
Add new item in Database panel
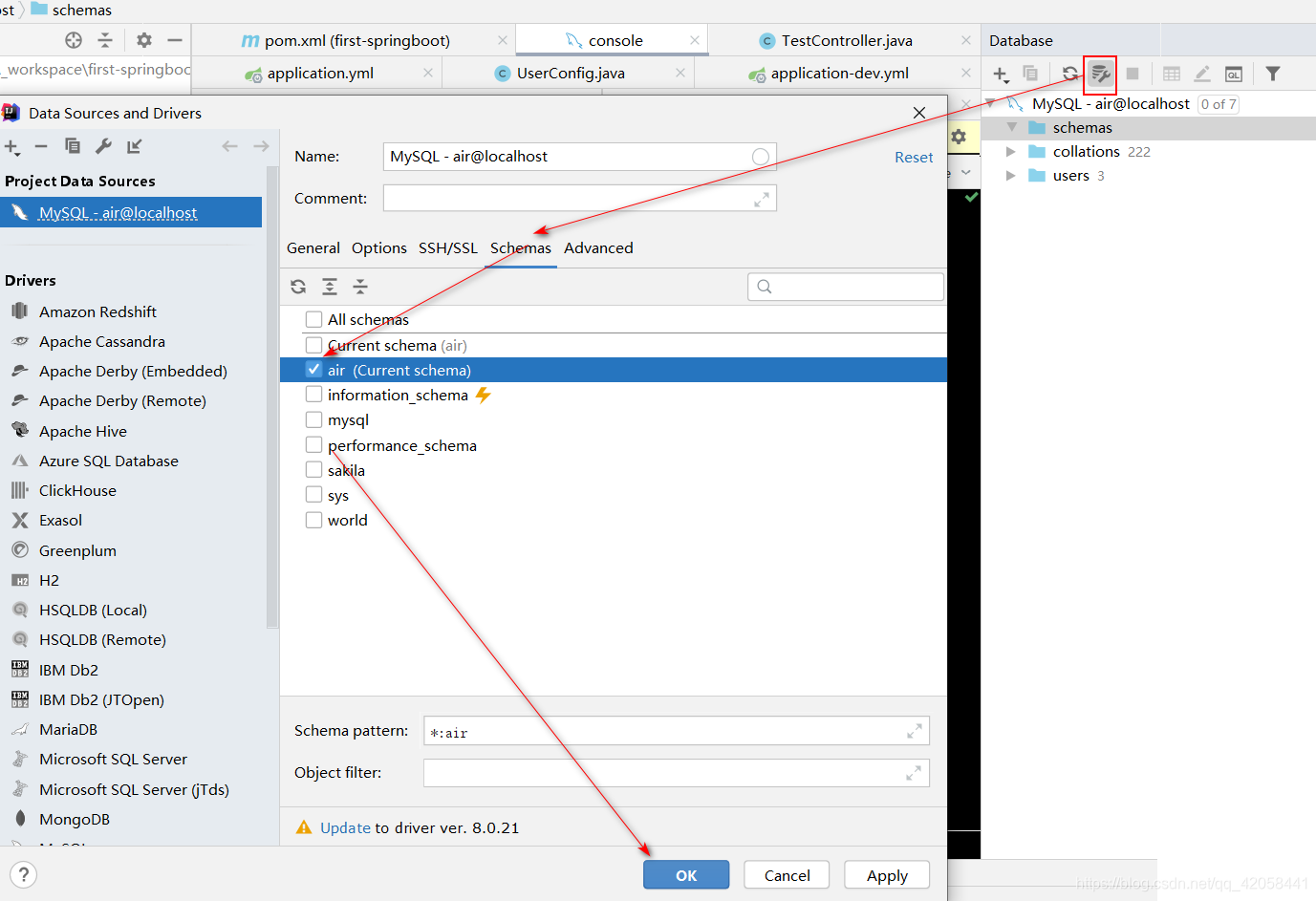point(1001,74)
